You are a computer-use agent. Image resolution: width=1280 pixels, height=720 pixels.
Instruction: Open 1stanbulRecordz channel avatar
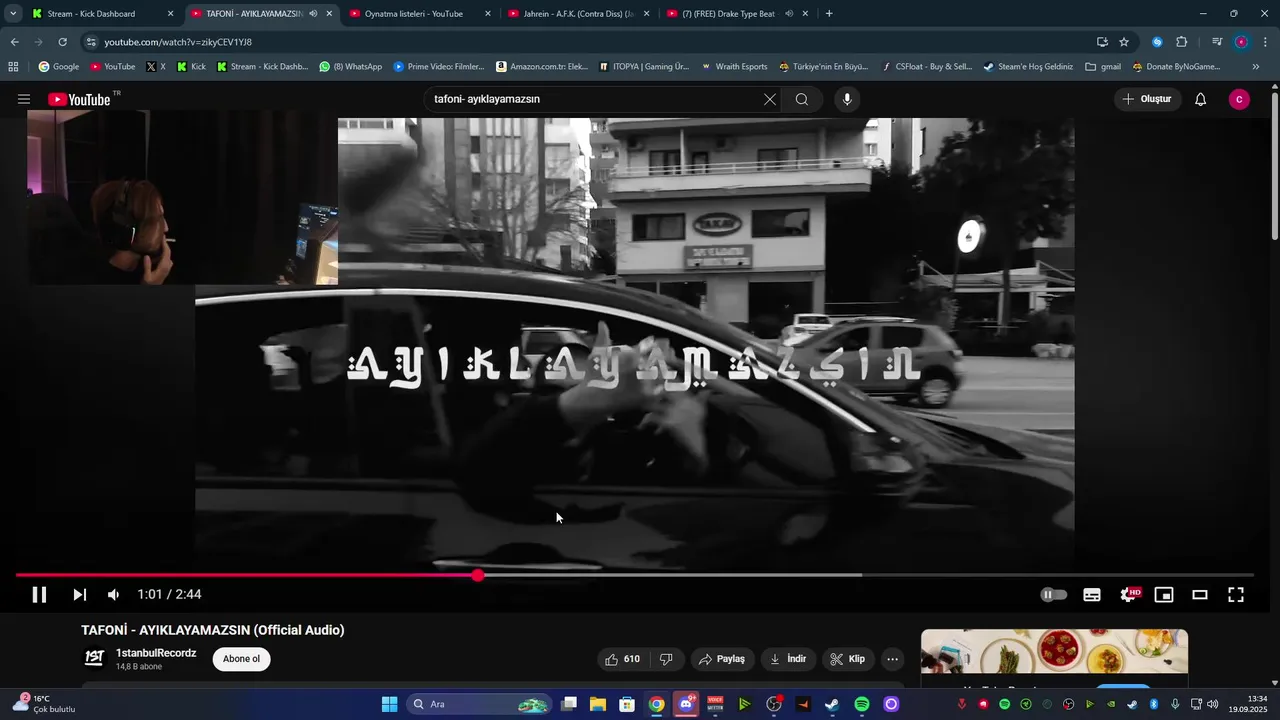pyautogui.click(x=94, y=658)
